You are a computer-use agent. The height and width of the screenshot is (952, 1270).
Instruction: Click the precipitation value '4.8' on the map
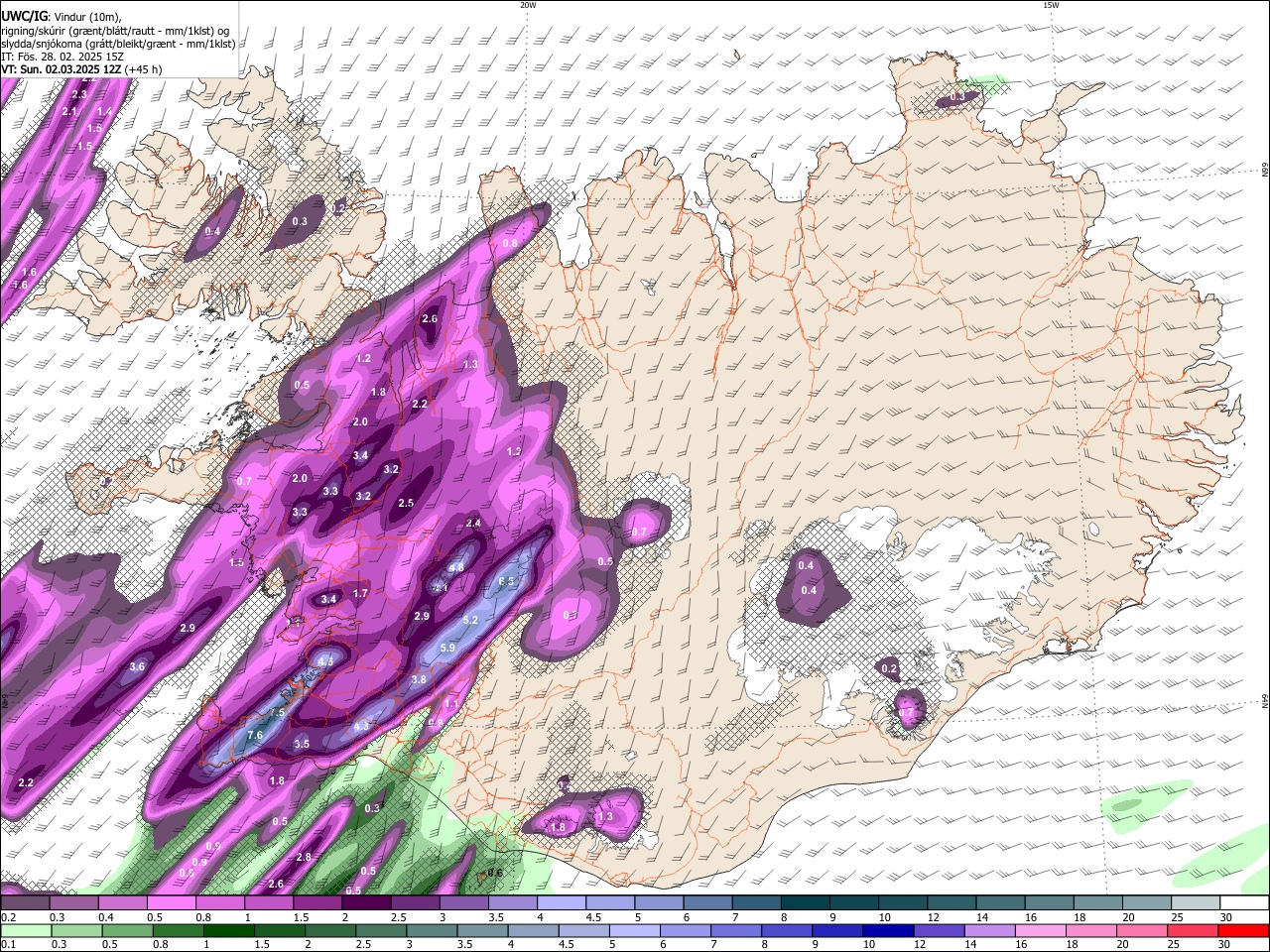[x=456, y=568]
